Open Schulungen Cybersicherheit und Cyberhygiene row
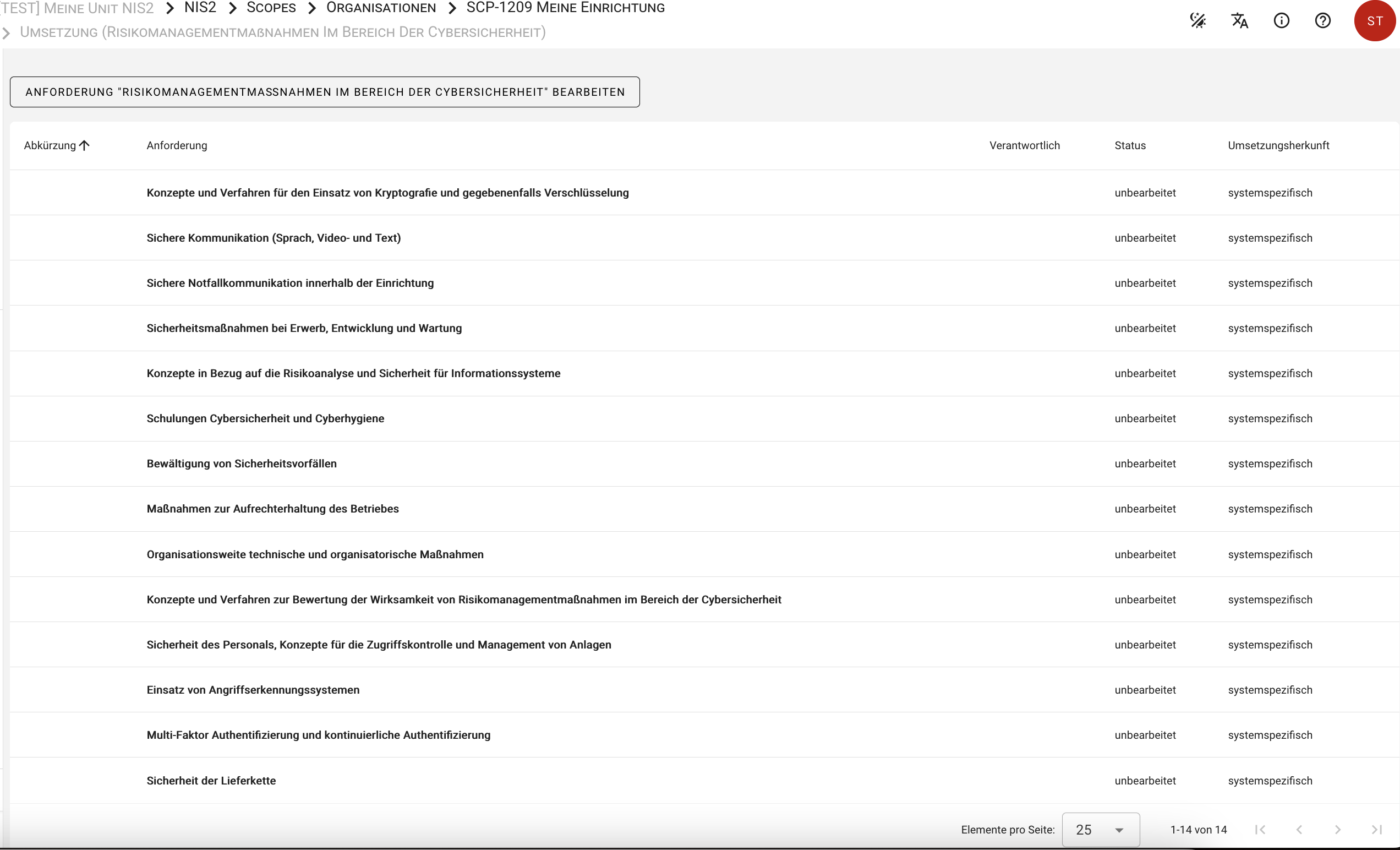The image size is (1400, 850). (265, 418)
